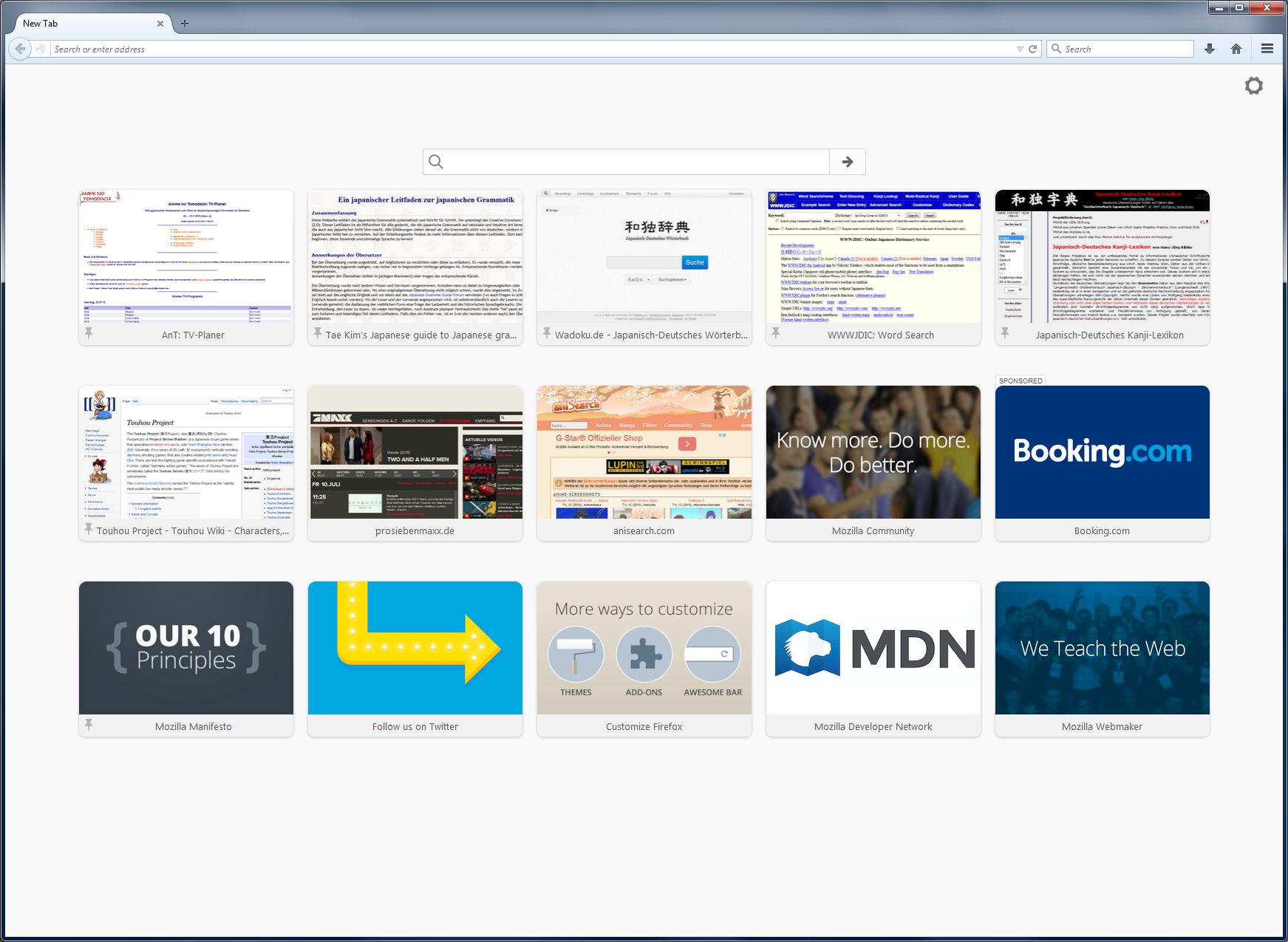Open the prosiebenmaxx.de thumbnail
Screen dimensions: 1288x942
(x=415, y=452)
